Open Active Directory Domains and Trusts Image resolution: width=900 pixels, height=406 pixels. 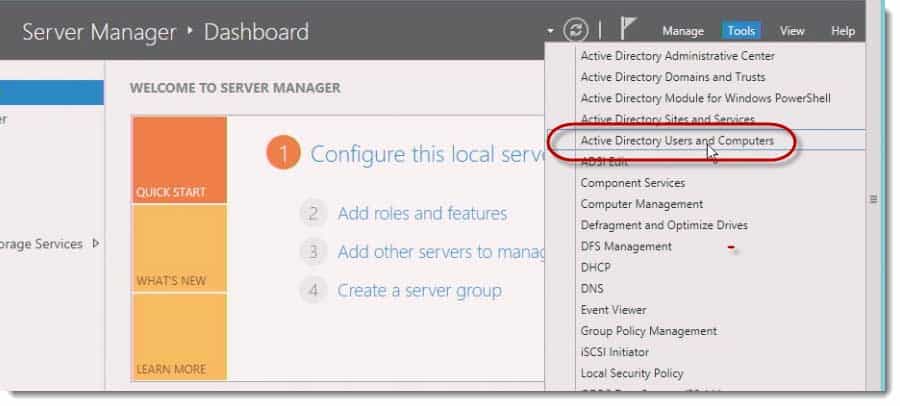click(x=673, y=77)
